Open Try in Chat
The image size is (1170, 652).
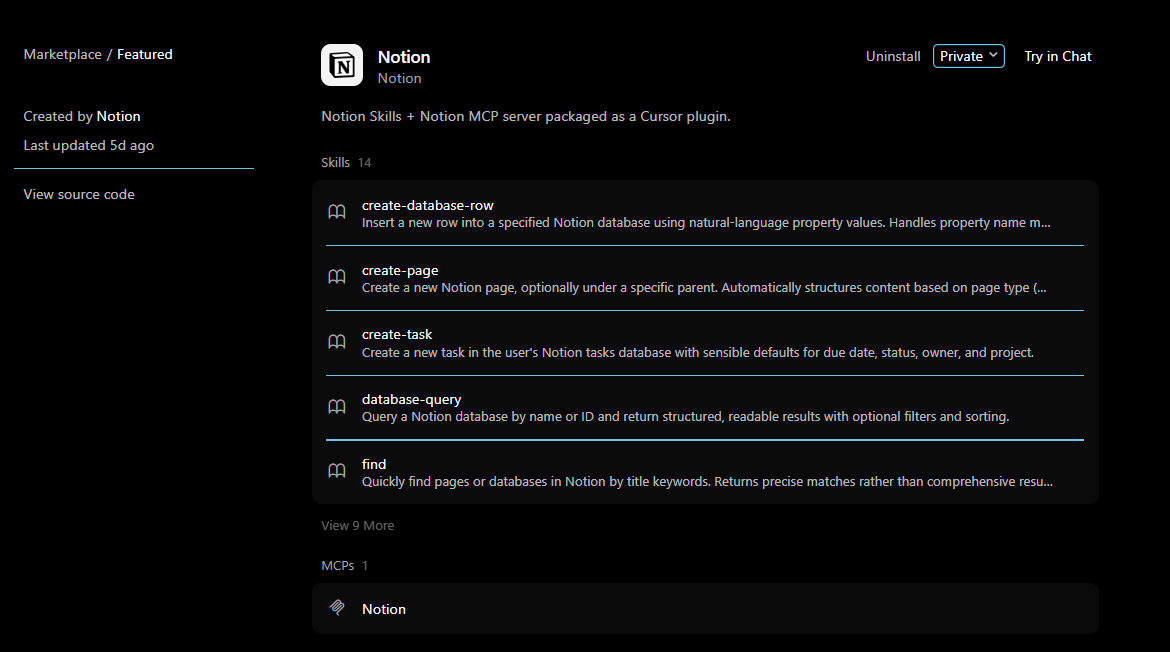pos(1057,56)
